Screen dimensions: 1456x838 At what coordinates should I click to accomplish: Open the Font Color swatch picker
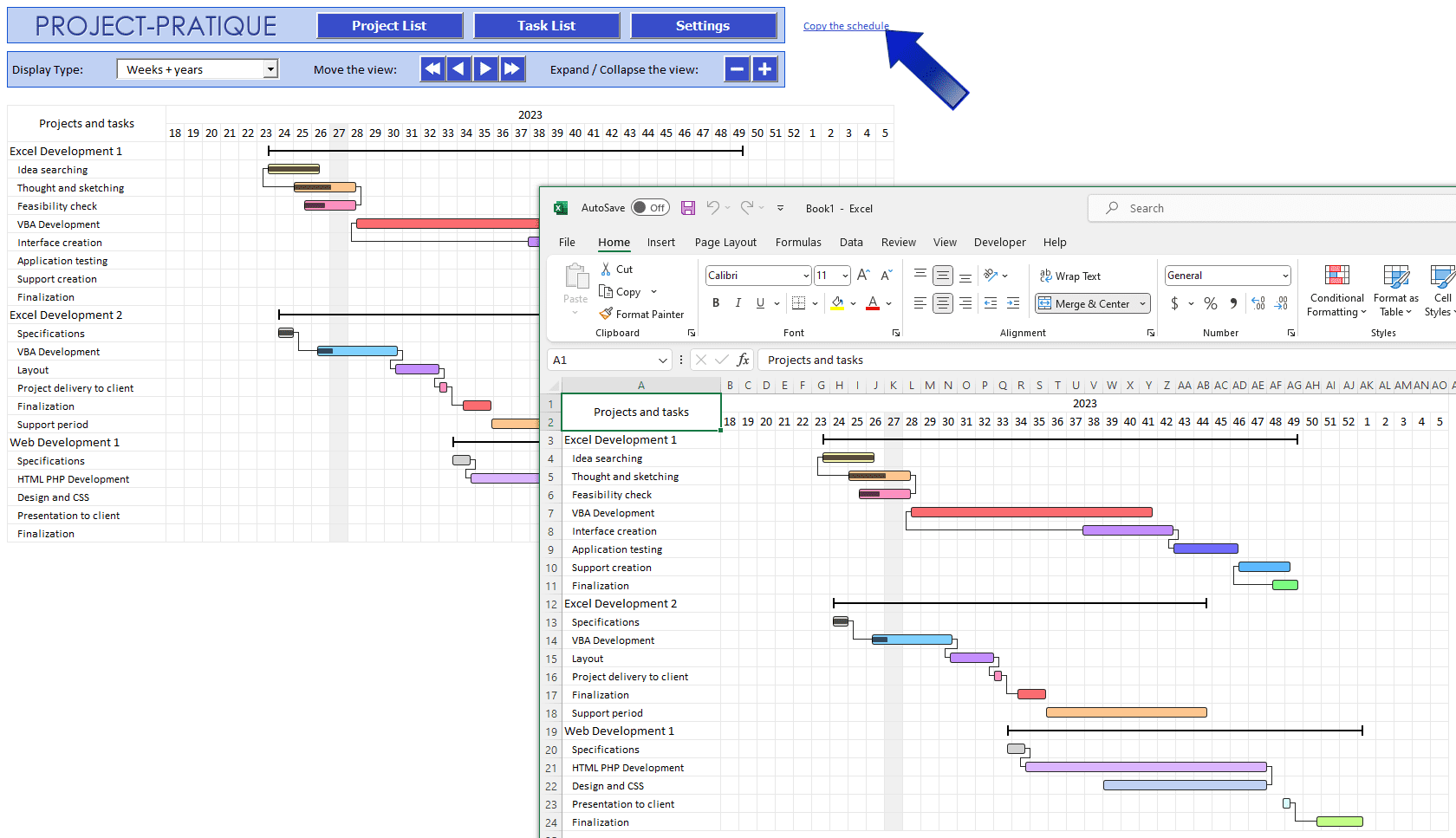coord(887,304)
